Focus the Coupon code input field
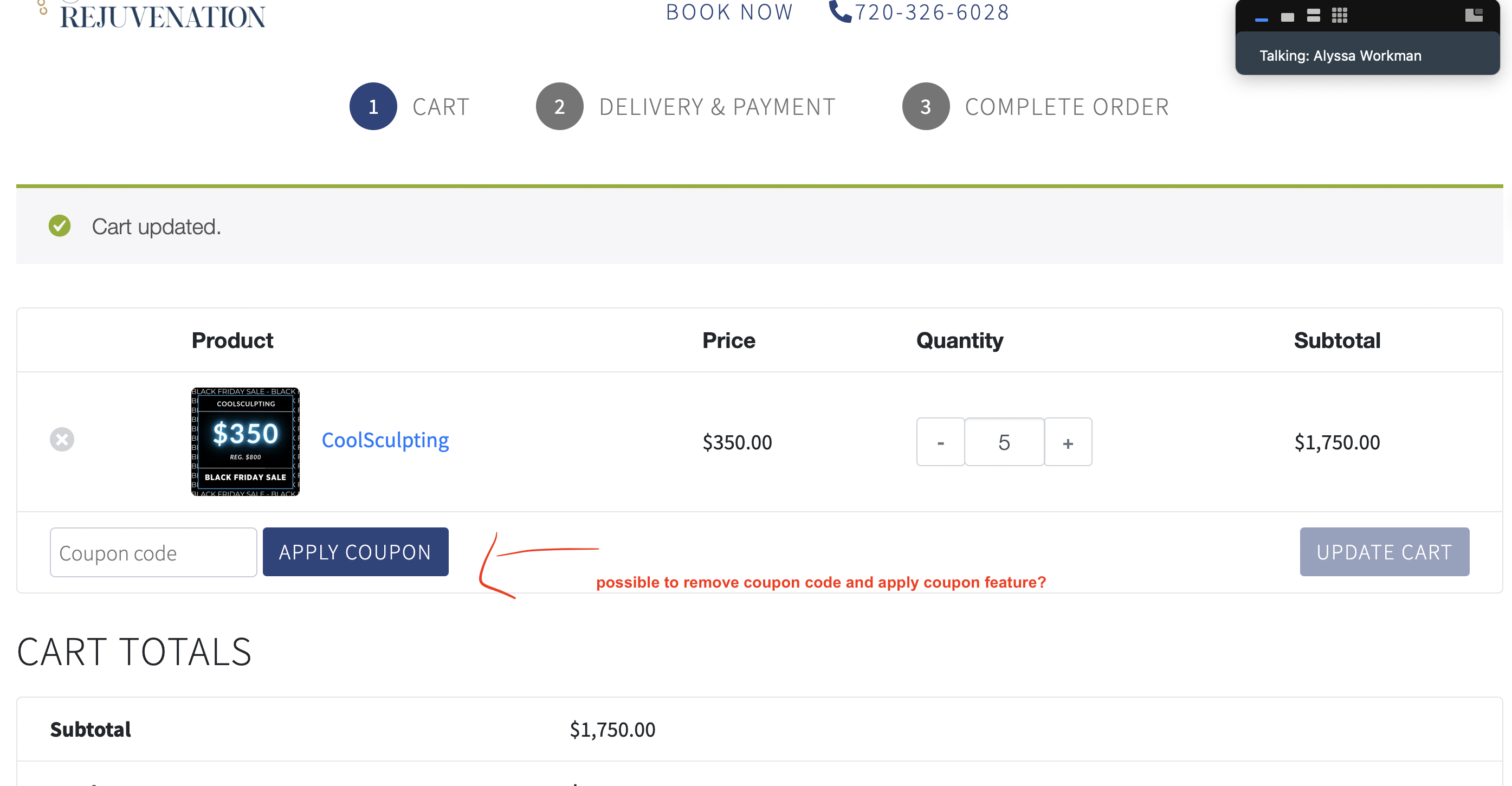 pyautogui.click(x=153, y=552)
